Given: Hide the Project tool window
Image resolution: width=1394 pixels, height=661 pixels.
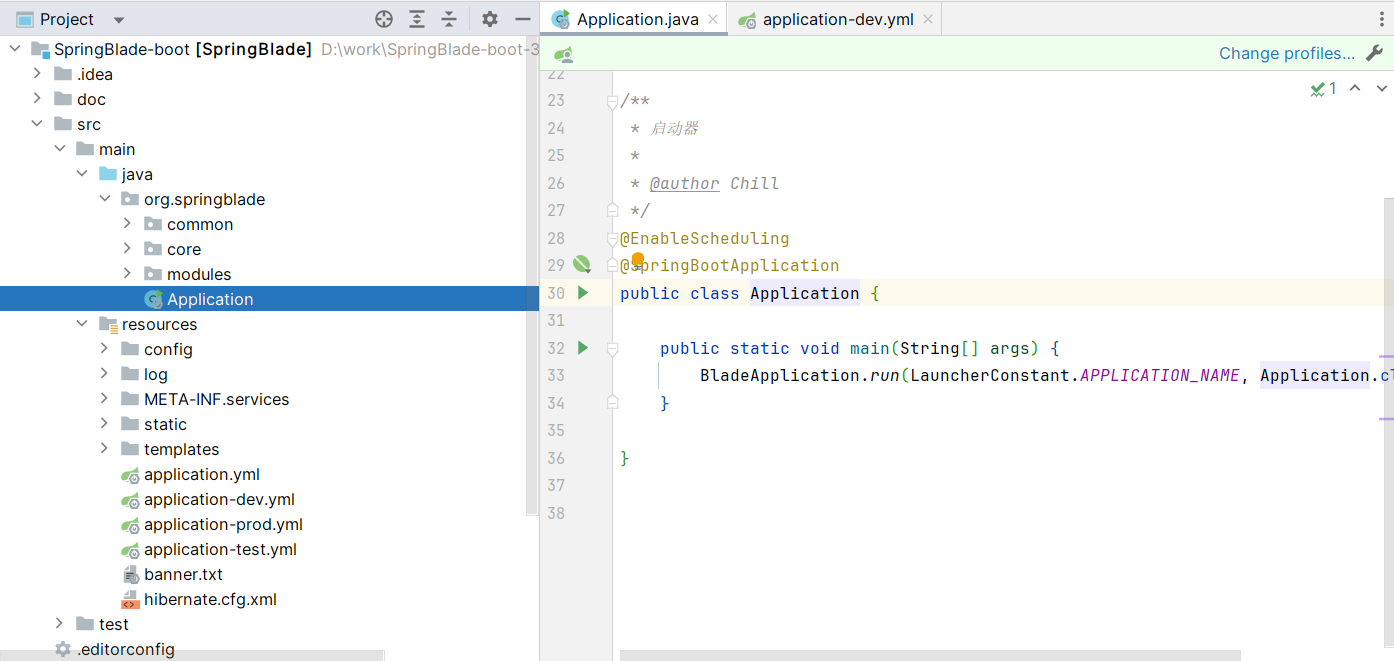Looking at the screenshot, I should point(522,19).
